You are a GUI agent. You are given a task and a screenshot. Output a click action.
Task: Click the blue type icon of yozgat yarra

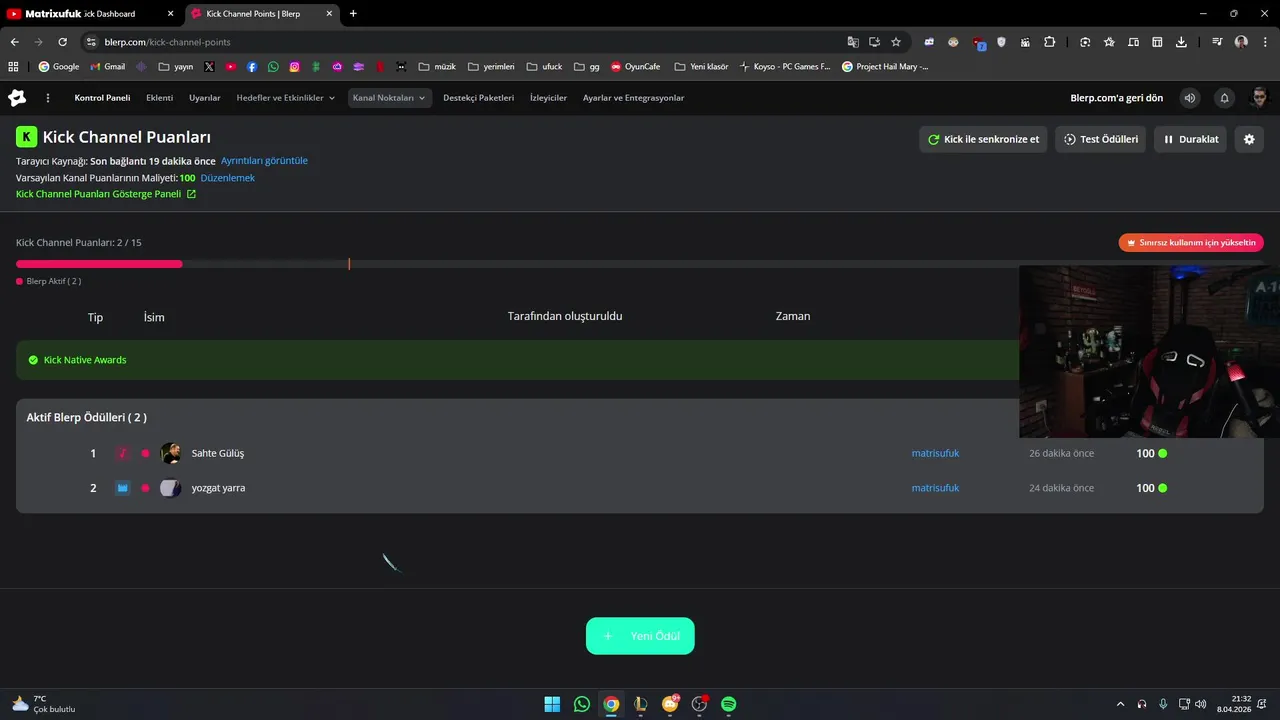pos(122,488)
